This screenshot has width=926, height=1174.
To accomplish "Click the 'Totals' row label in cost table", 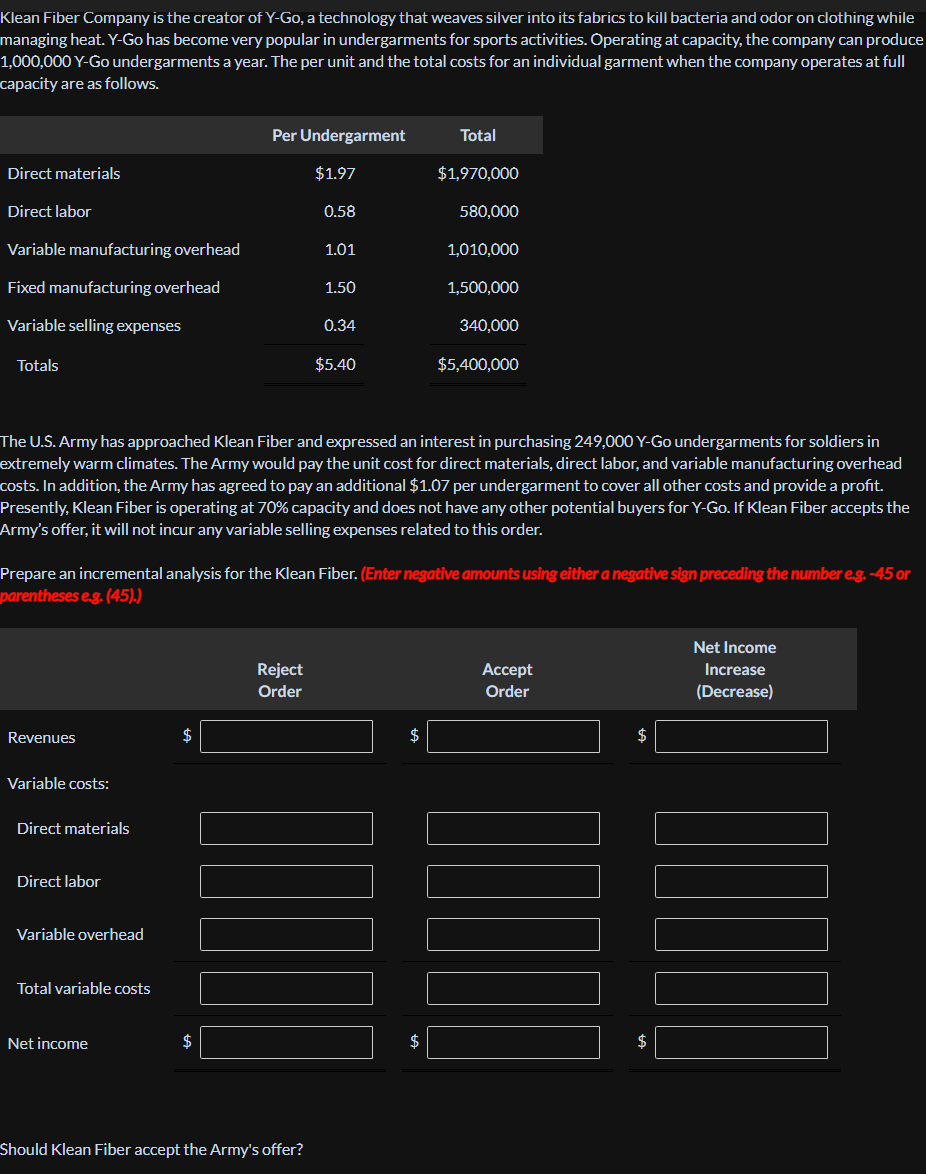I will click(37, 365).
